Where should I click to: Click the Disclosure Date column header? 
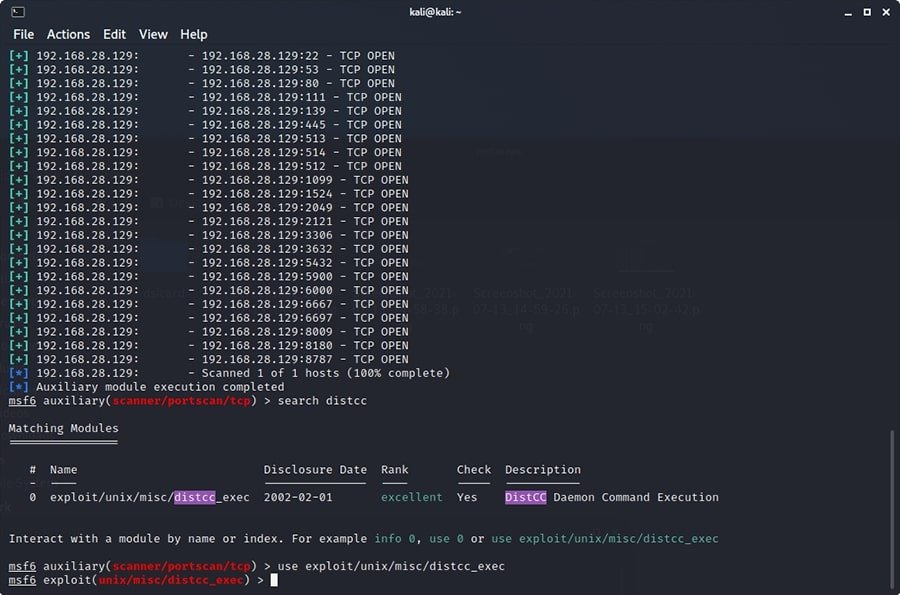[x=314, y=470]
